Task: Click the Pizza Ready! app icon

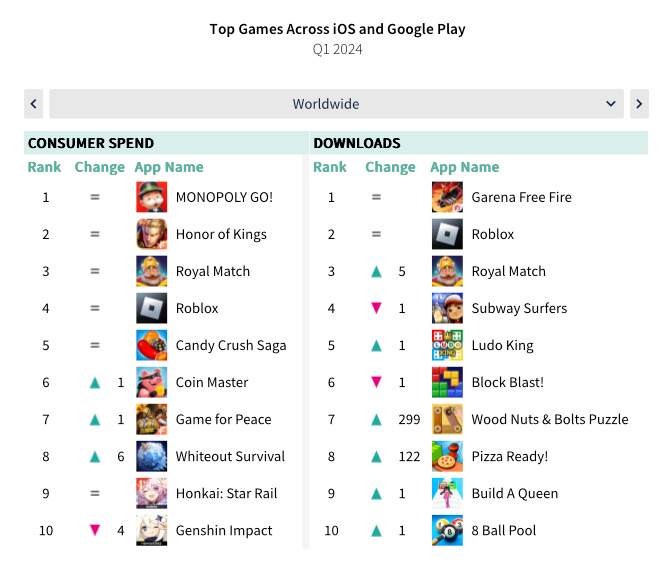Action: pos(447,456)
